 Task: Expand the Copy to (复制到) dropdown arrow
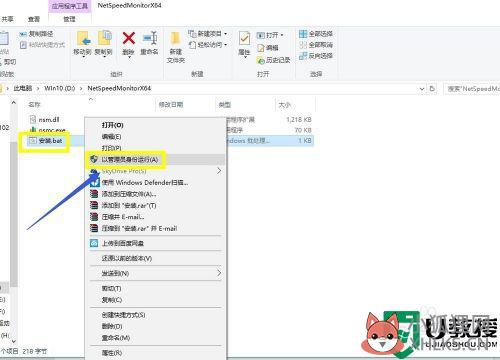click(104, 57)
